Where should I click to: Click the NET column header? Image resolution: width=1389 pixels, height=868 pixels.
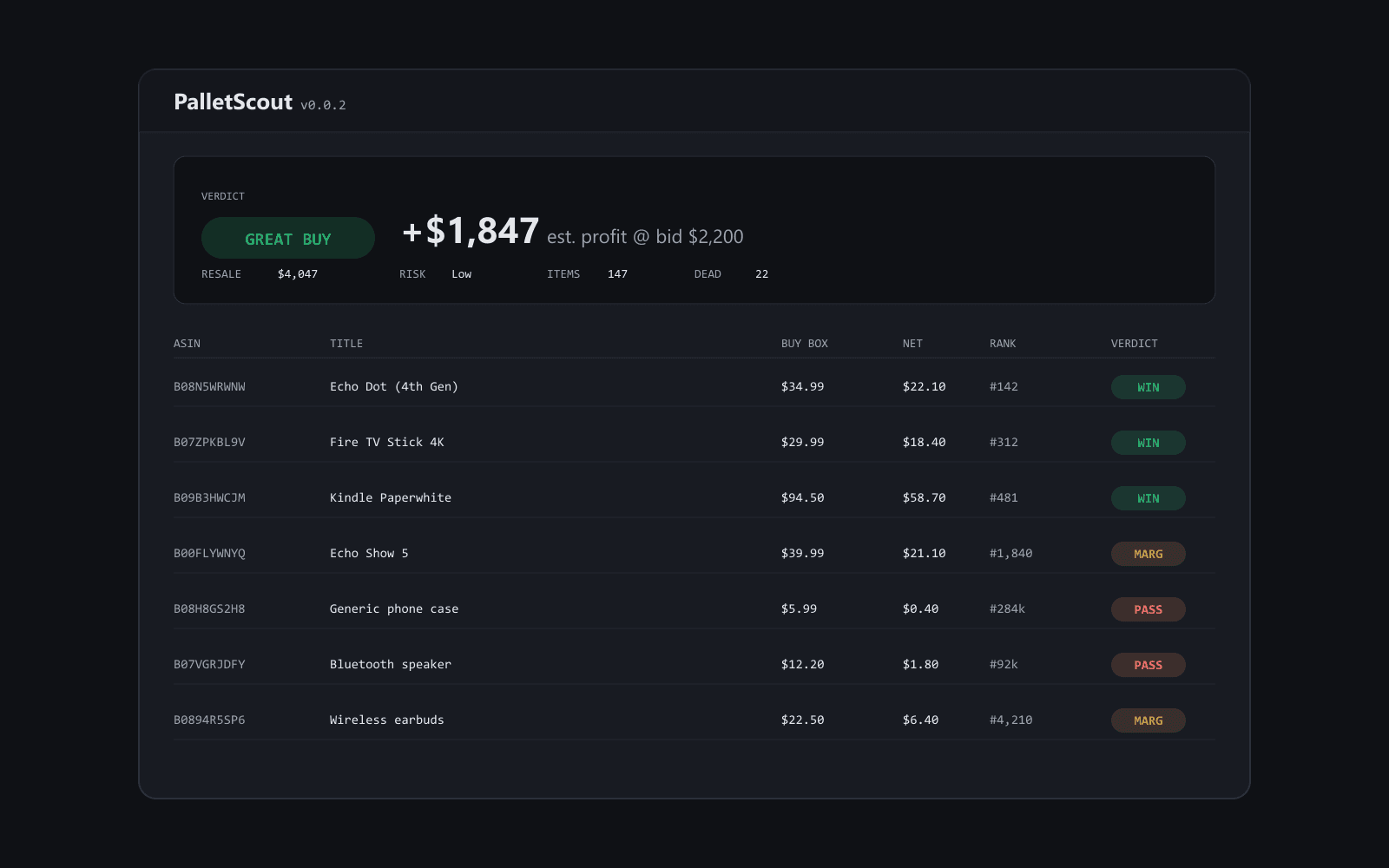coord(912,344)
